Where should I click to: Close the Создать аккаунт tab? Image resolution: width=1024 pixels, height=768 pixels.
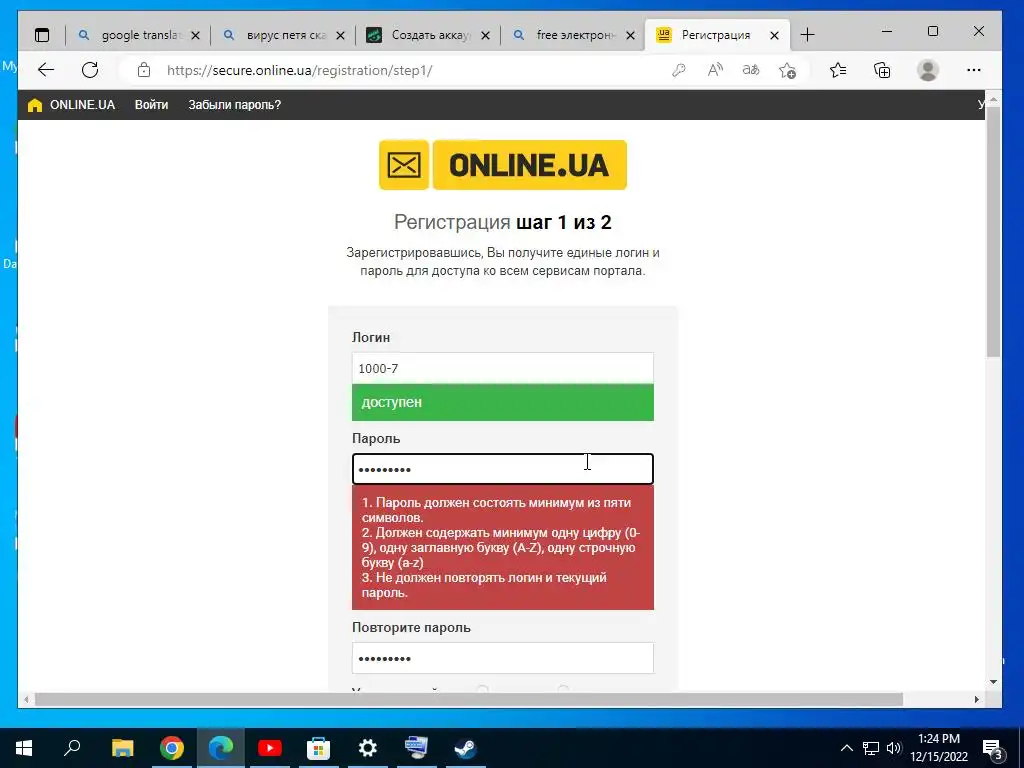coord(485,36)
